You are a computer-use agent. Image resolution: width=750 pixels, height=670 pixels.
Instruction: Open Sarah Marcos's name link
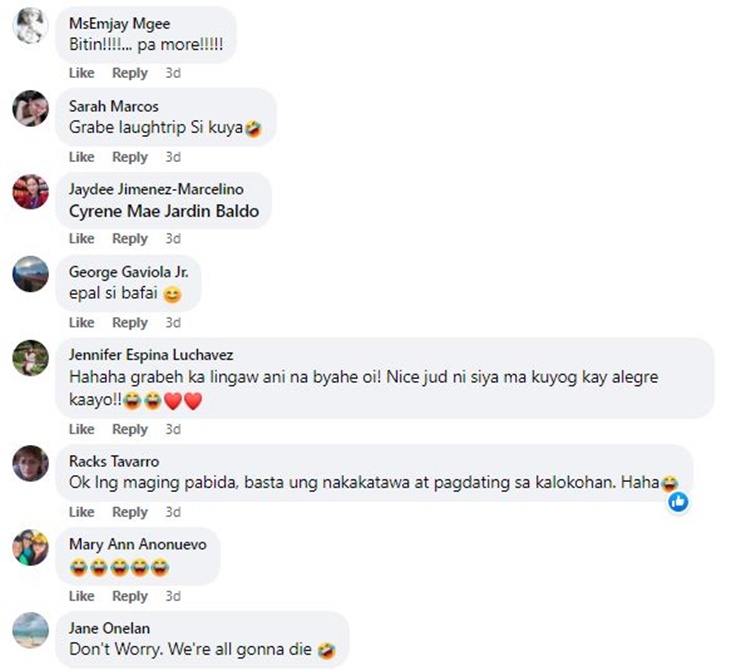tap(113, 106)
